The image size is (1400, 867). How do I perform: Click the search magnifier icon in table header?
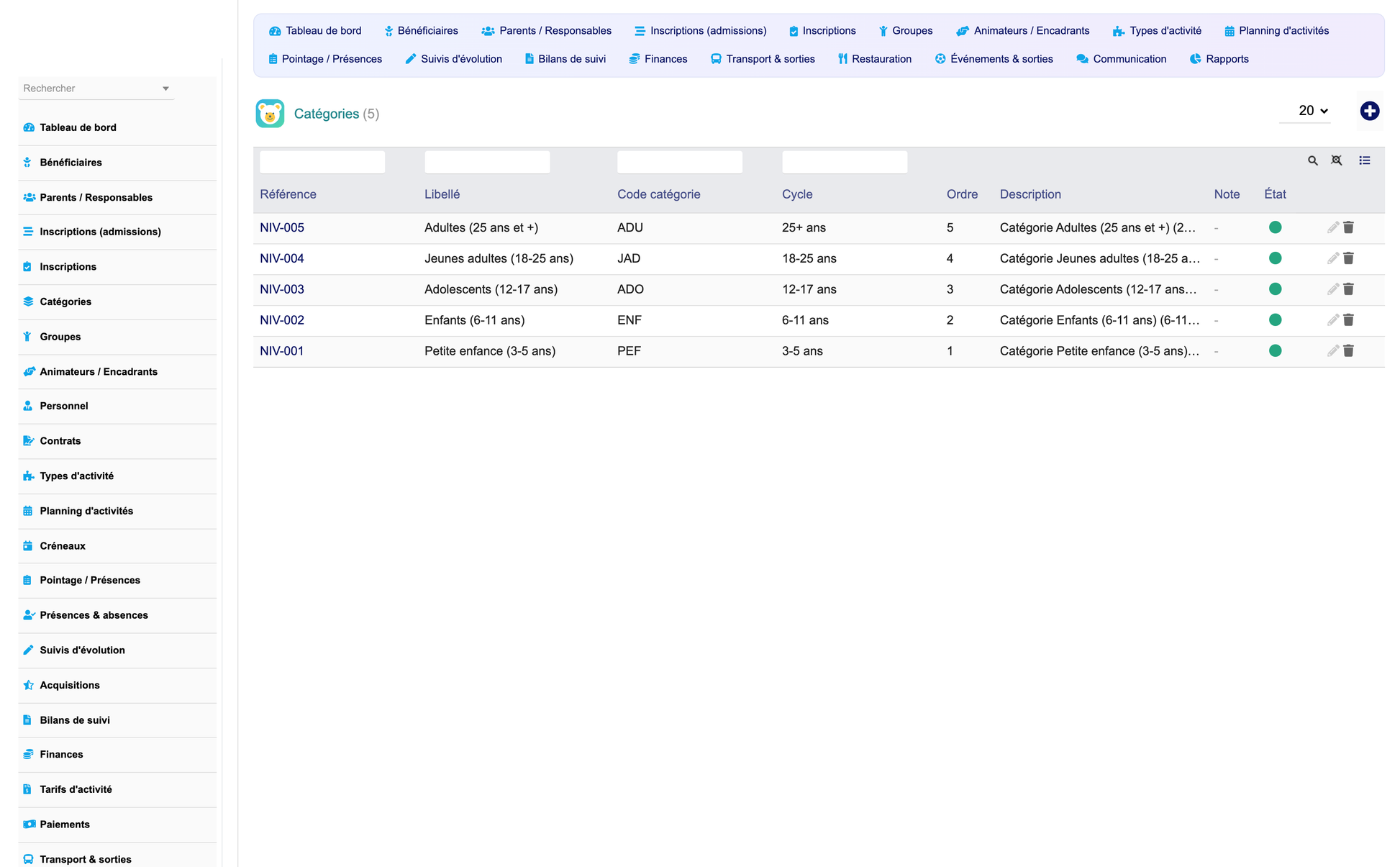[x=1312, y=160]
